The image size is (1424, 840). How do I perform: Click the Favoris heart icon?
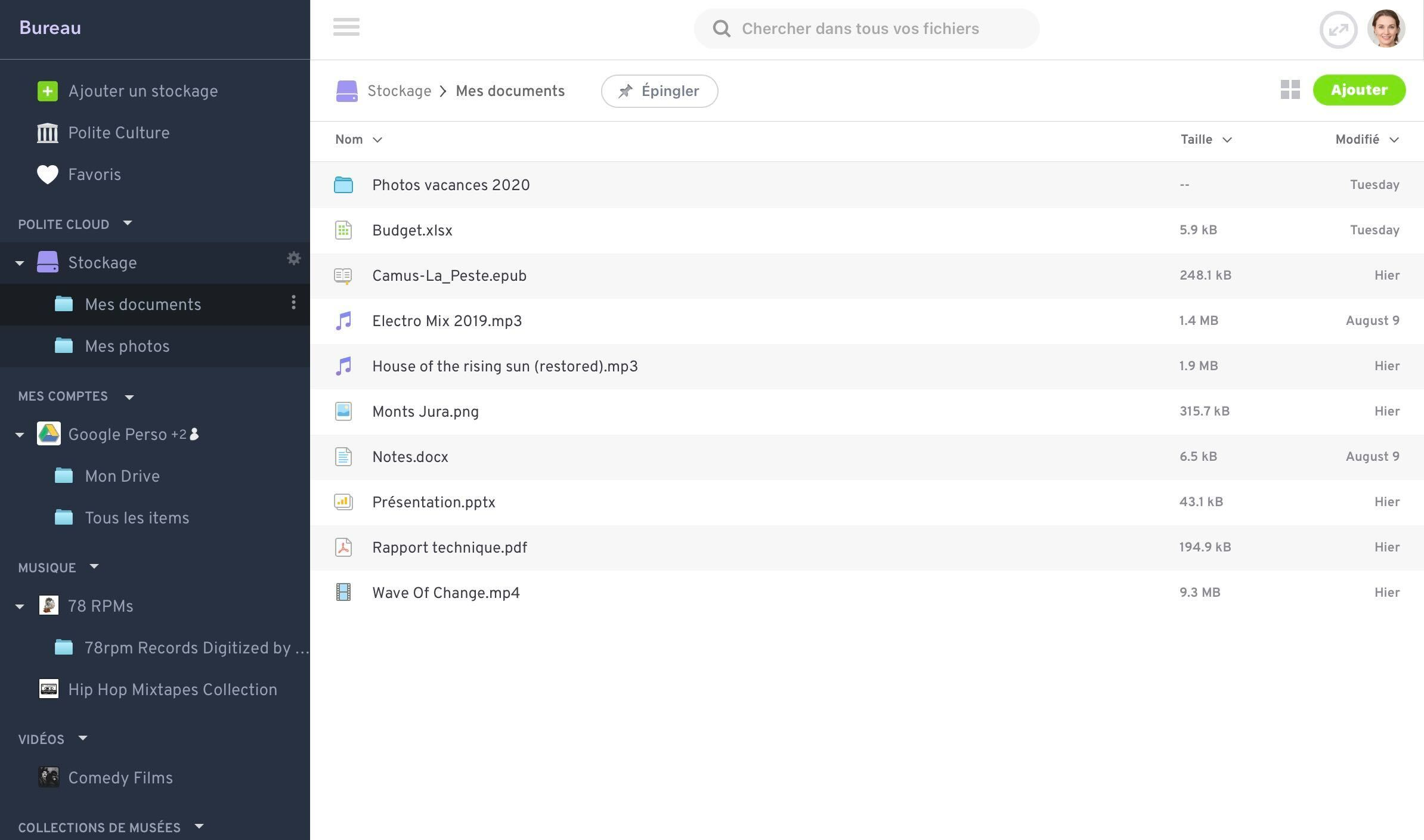coord(47,174)
